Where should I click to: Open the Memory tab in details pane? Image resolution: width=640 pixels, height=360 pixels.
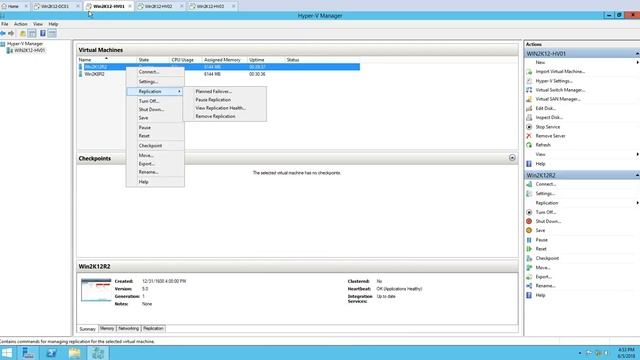107,329
